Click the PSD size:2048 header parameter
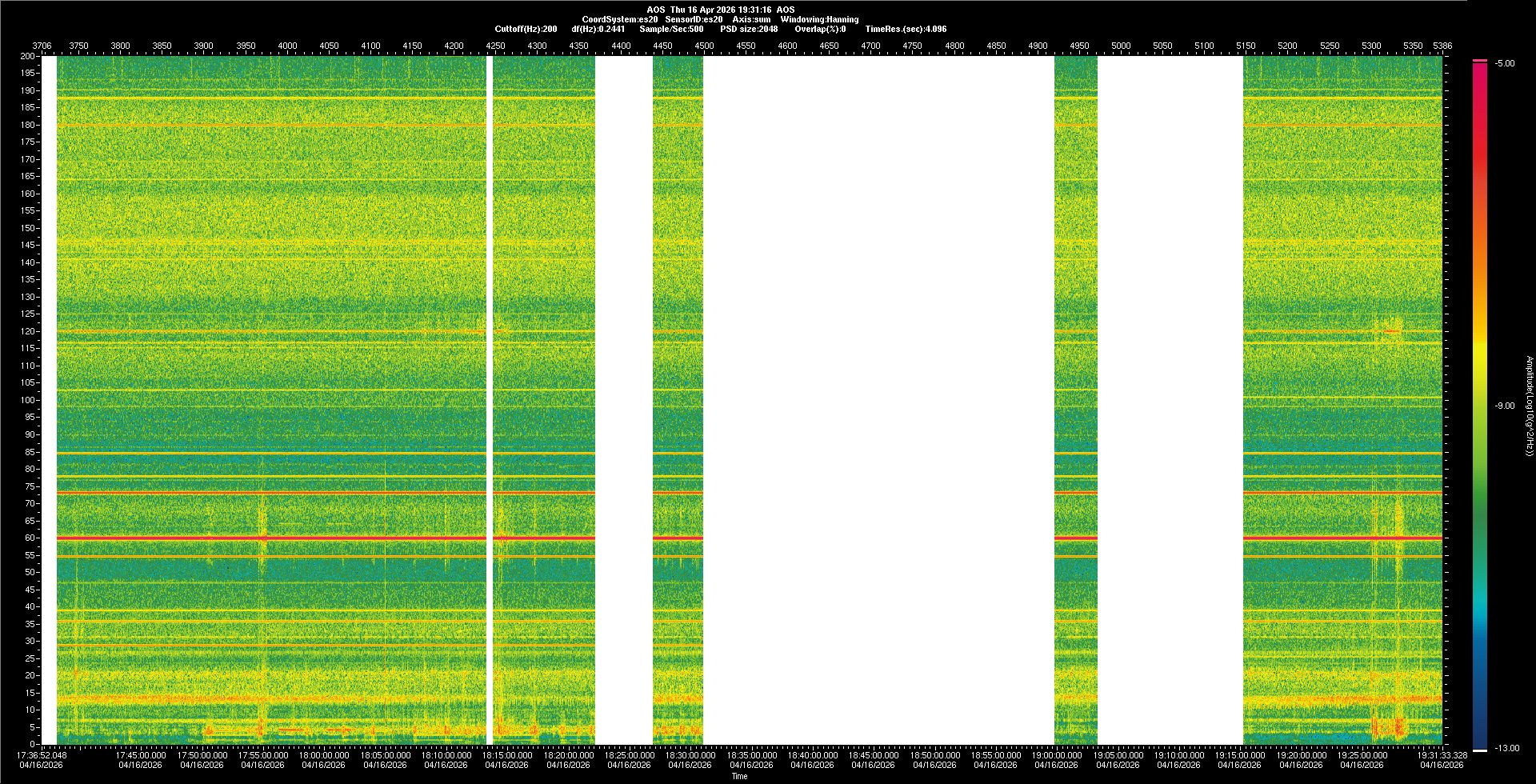This screenshot has width=1536, height=784. click(x=749, y=29)
